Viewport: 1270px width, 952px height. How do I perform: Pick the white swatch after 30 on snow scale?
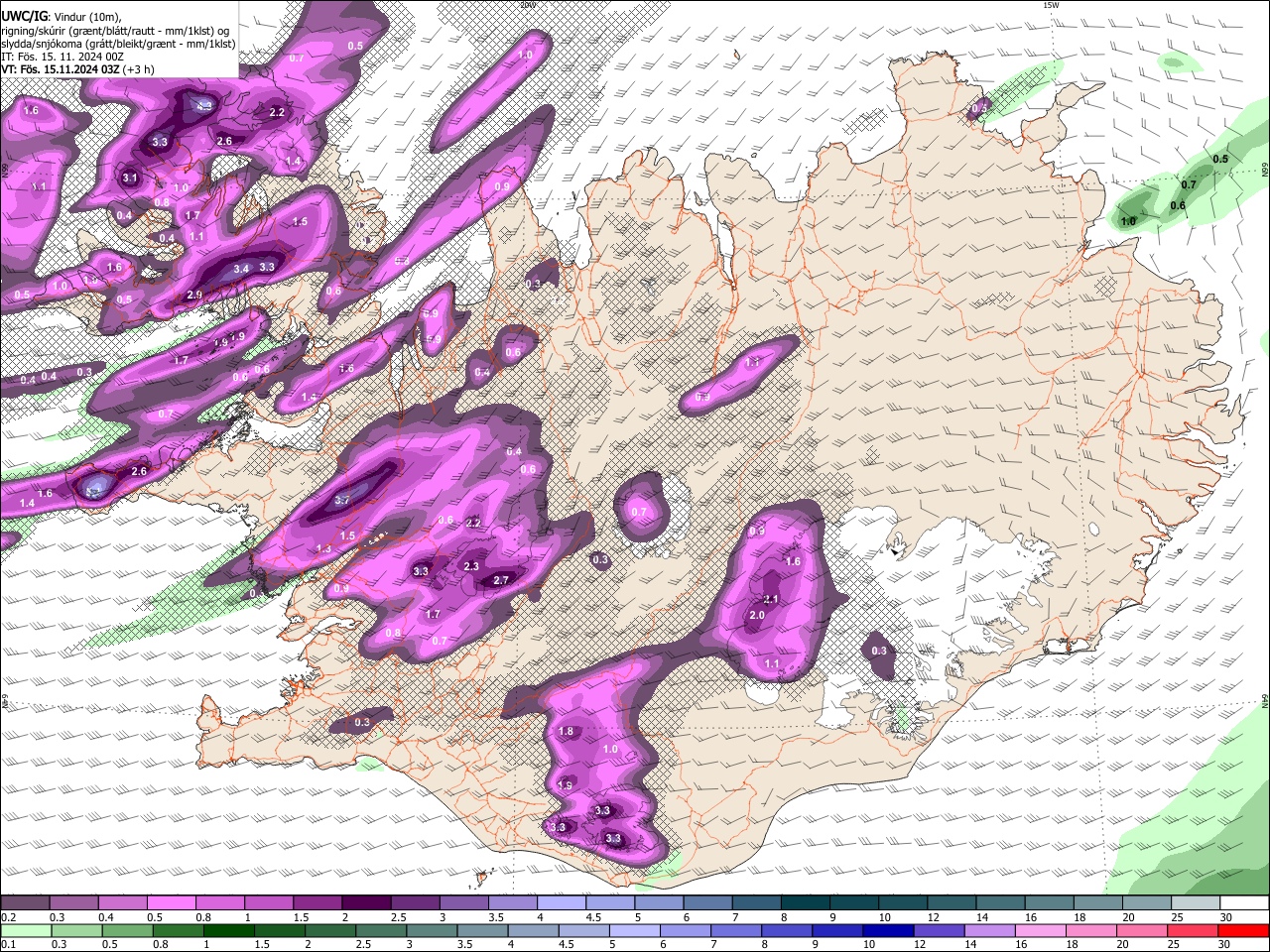[1243, 903]
